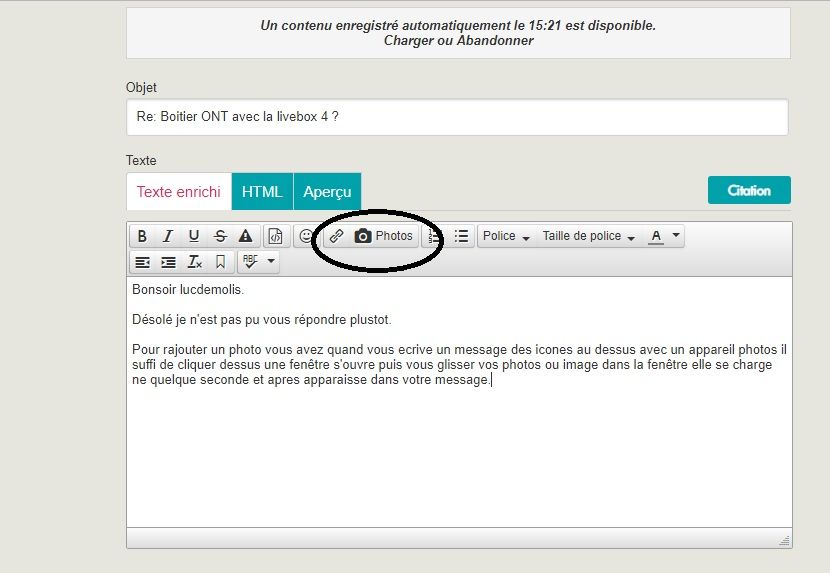Run the ABC spell checker
This screenshot has height=573, width=830.
tap(250, 262)
